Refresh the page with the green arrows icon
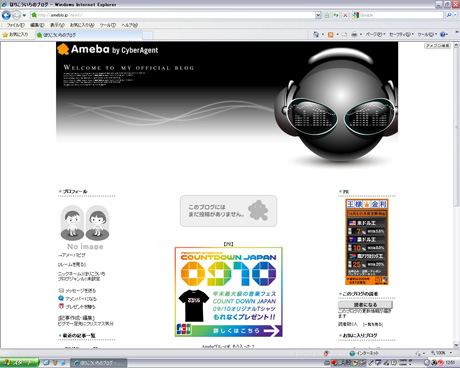The height and width of the screenshot is (368, 460). coord(336,15)
